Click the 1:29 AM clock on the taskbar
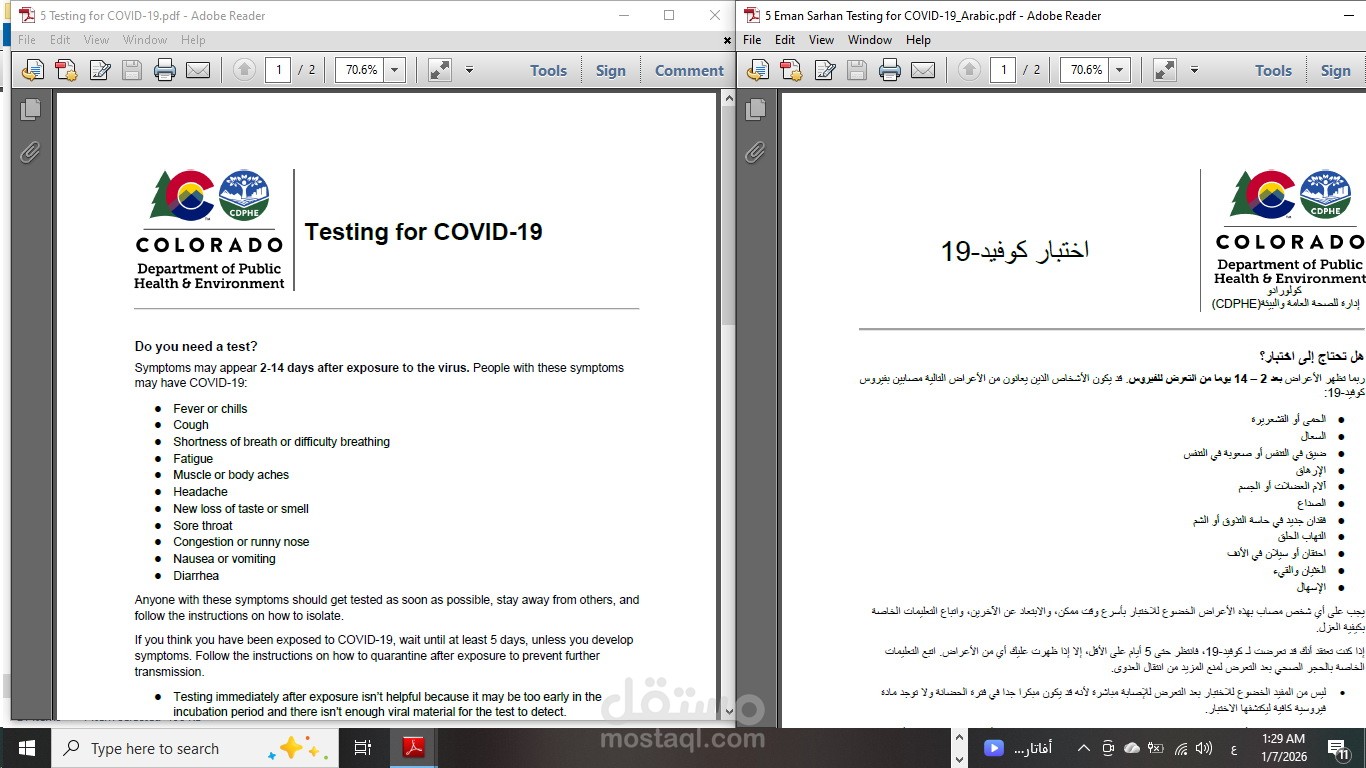This screenshot has width=1366, height=768. tap(1285, 739)
